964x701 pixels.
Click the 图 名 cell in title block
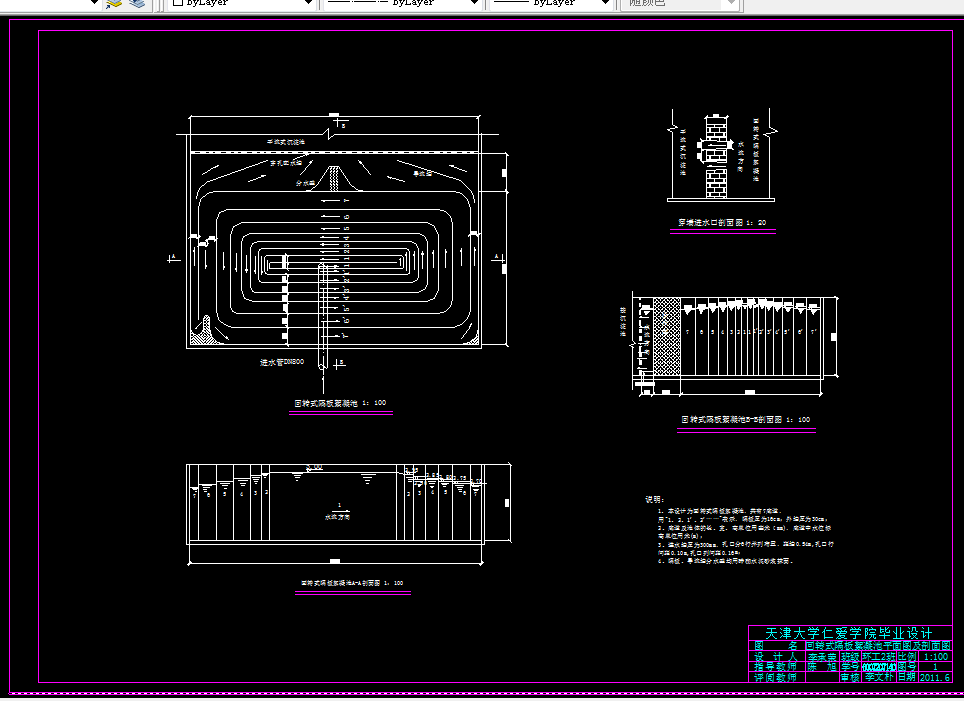coord(776,646)
